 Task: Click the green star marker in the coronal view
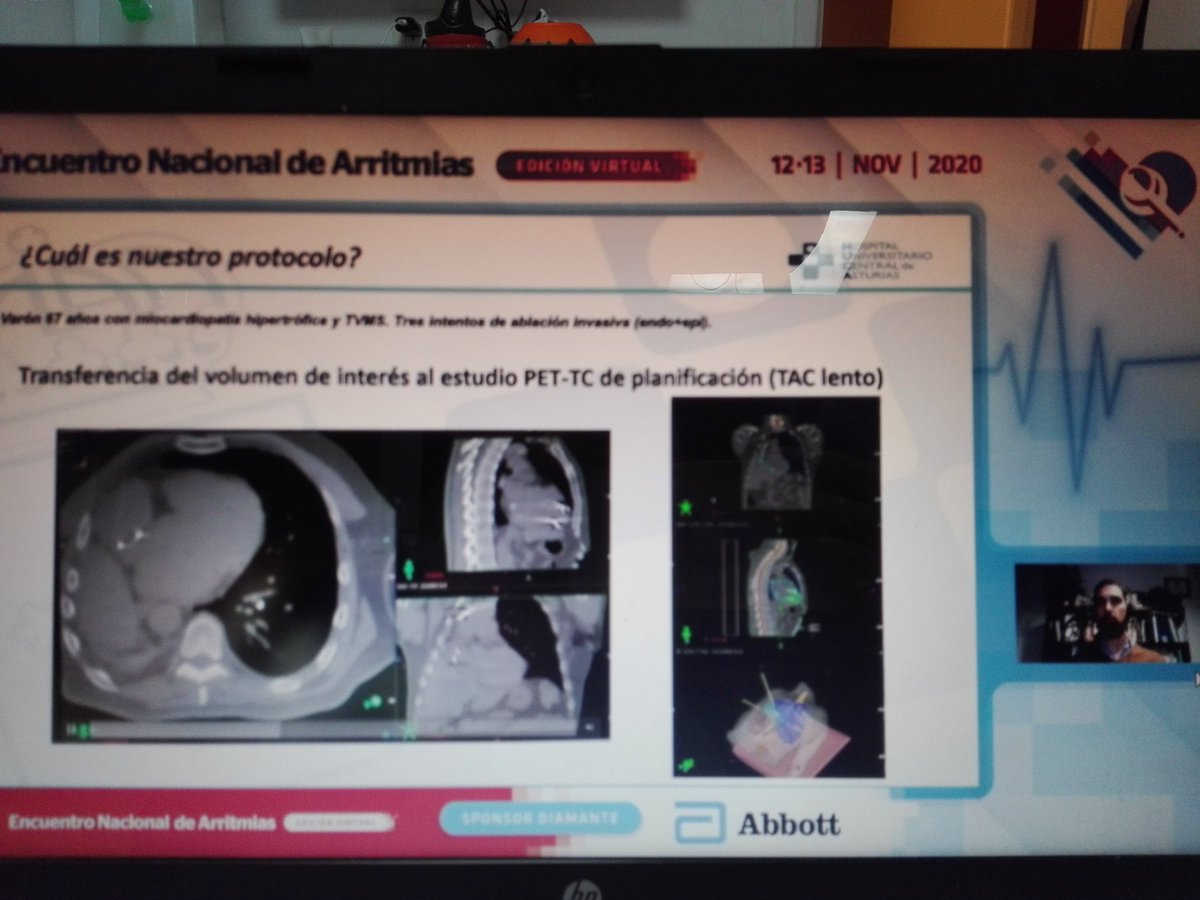[685, 507]
